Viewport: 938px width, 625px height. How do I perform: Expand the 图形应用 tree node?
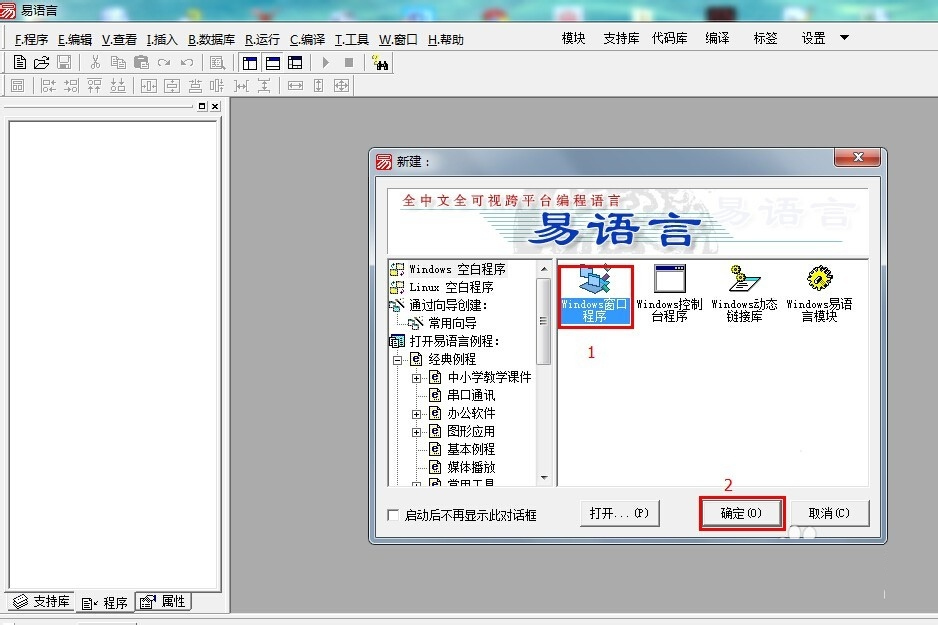pos(416,432)
